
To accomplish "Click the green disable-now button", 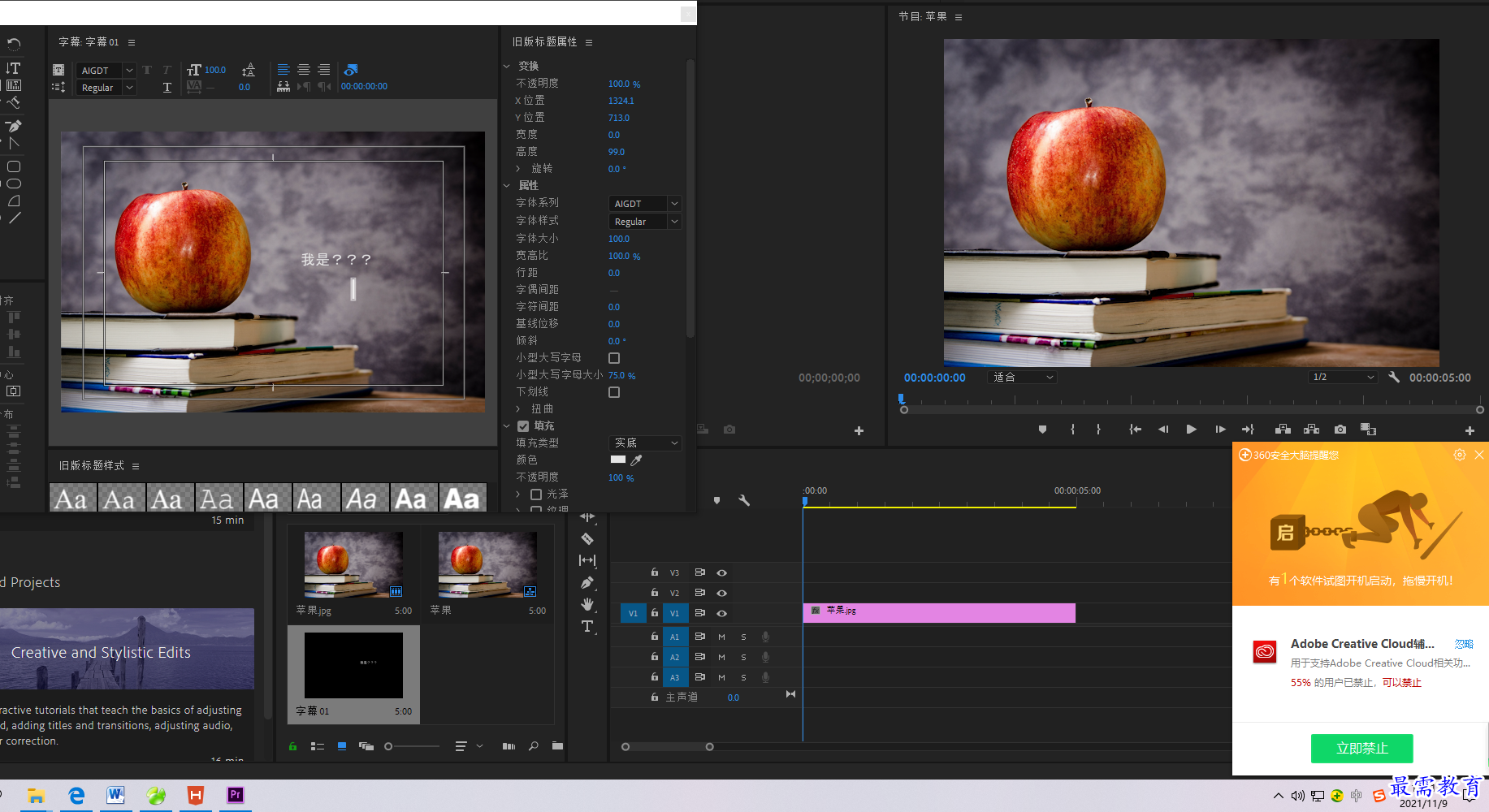I will pos(1362,749).
